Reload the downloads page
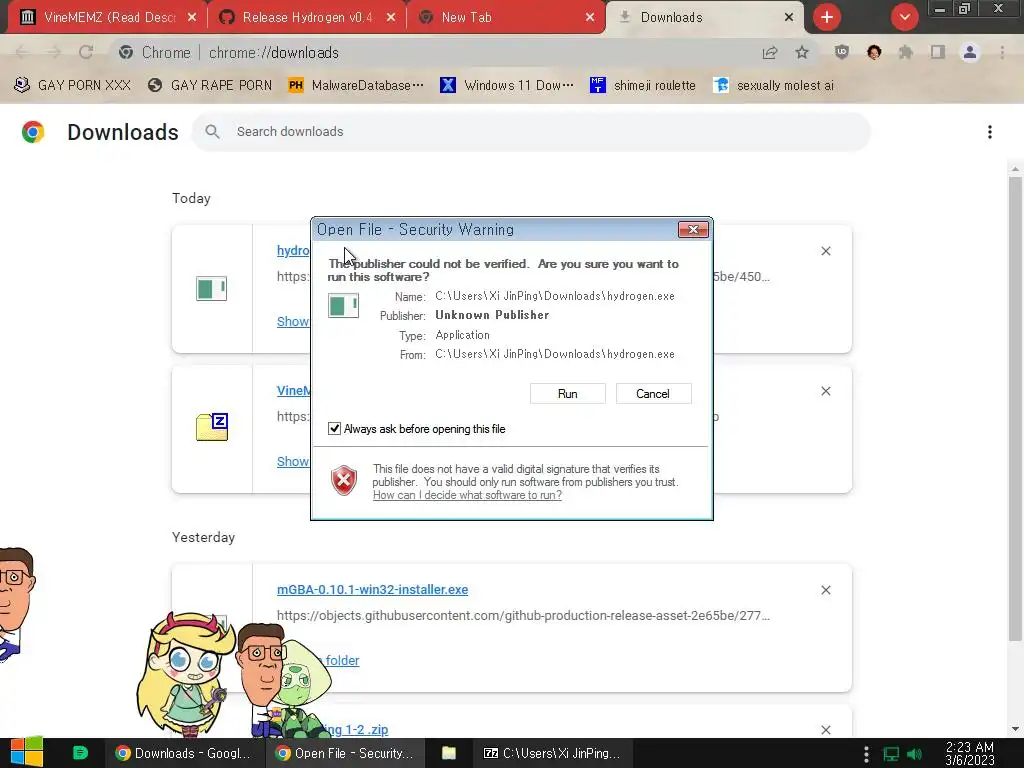Viewport: 1024px width, 768px height. pyautogui.click(x=86, y=52)
